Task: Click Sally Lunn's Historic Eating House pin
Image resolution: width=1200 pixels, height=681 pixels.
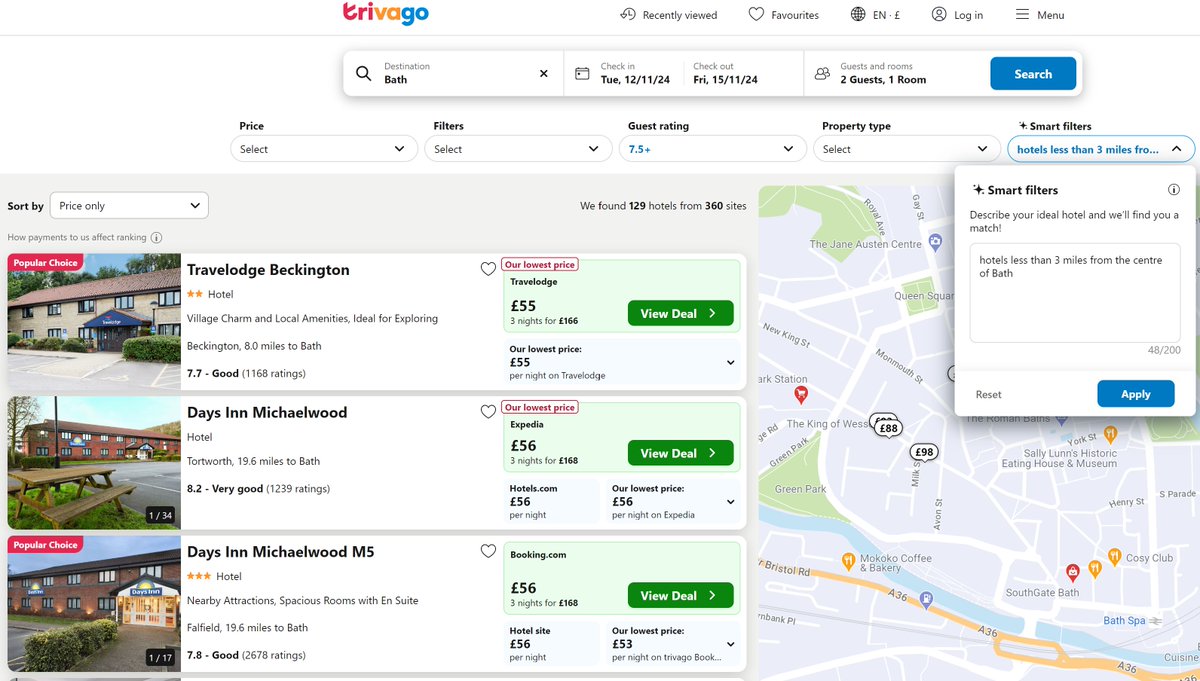Action: coord(1108,435)
